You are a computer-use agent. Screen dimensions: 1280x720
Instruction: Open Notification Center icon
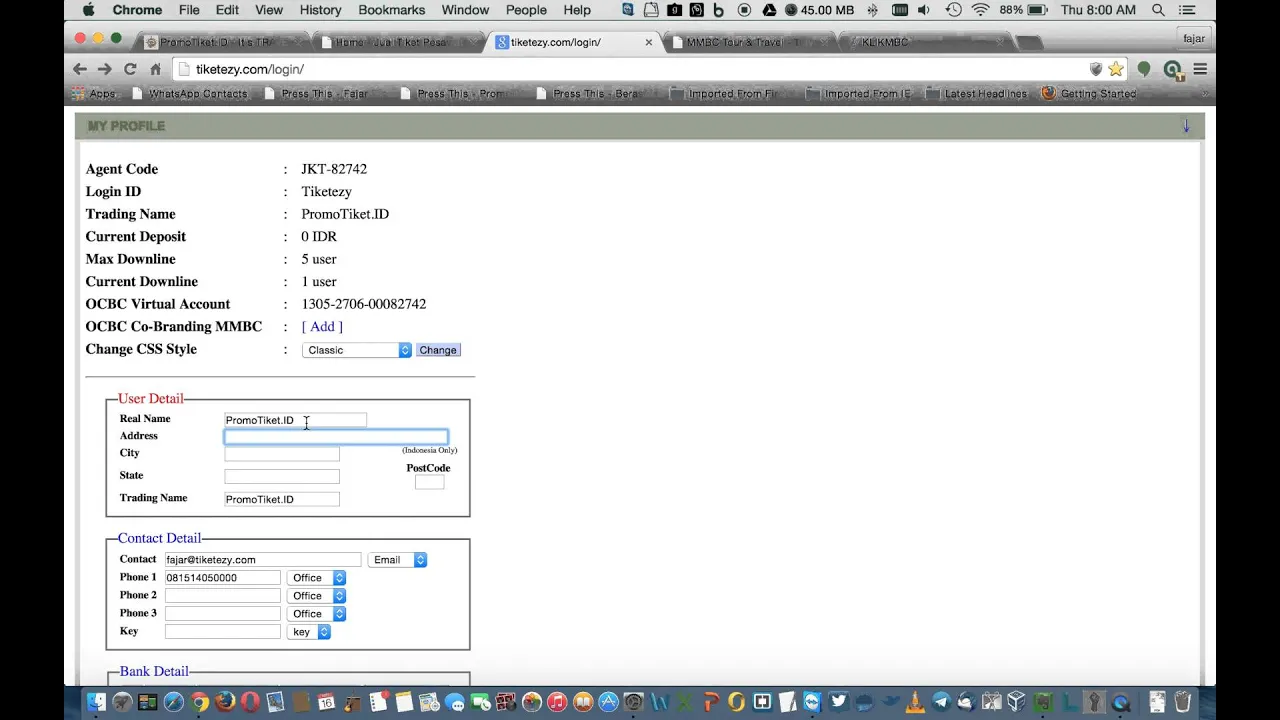click(x=1186, y=10)
